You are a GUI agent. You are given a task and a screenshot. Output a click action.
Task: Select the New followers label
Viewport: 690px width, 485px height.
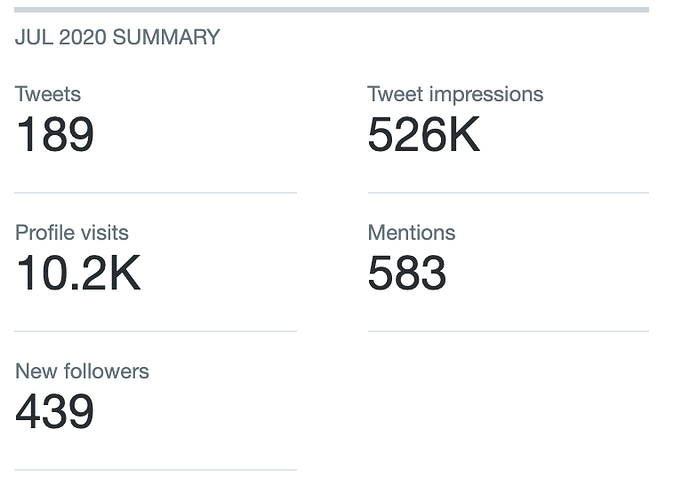82,371
